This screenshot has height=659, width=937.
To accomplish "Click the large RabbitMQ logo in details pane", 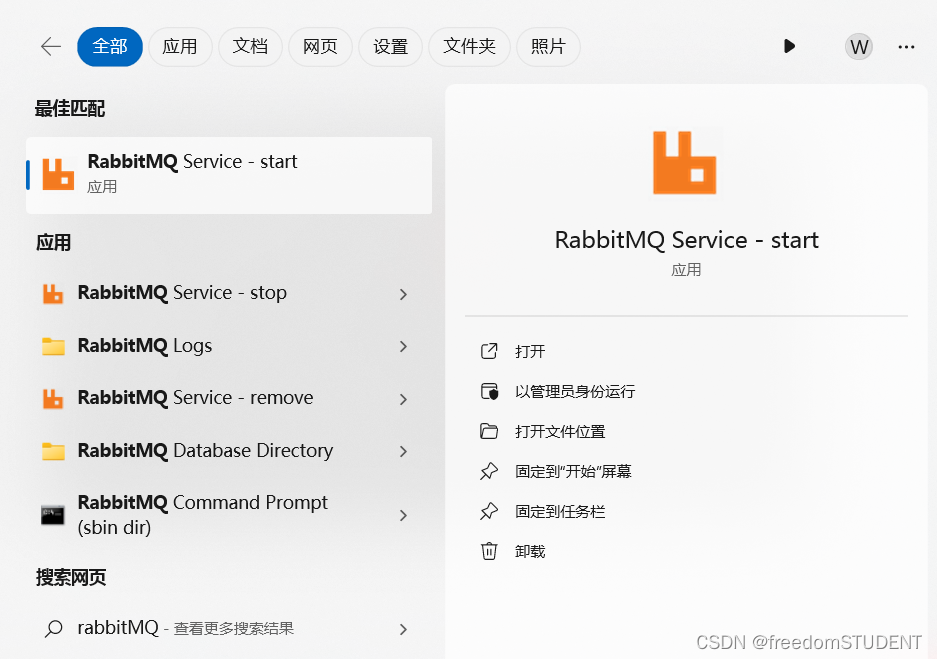I will (685, 161).
